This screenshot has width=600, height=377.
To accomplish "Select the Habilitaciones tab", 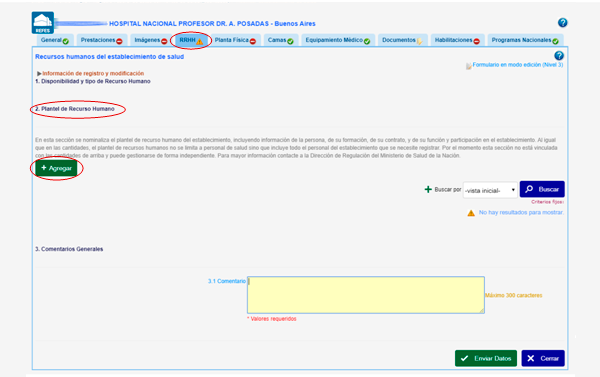I will [x=457, y=40].
